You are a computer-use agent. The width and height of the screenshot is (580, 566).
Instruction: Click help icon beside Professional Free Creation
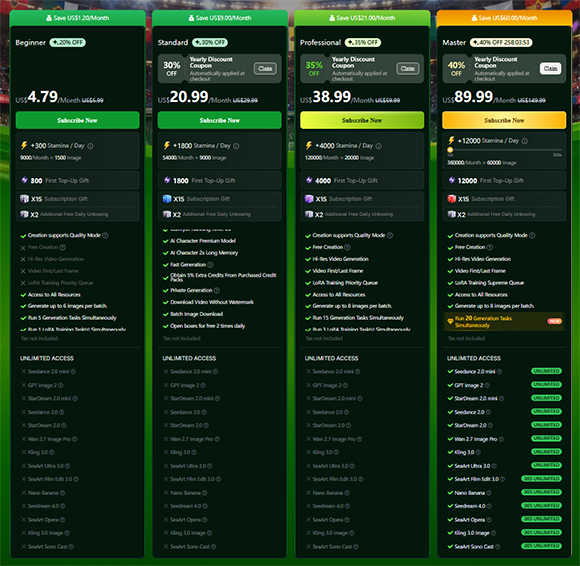click(x=347, y=247)
